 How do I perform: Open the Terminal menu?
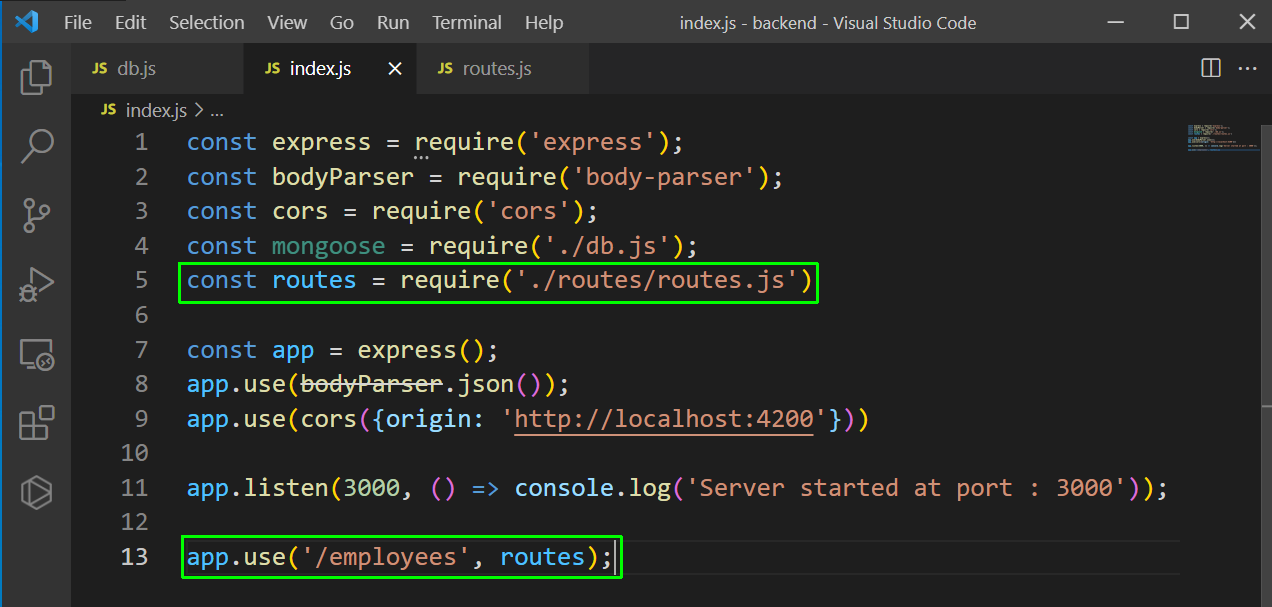pos(467,22)
